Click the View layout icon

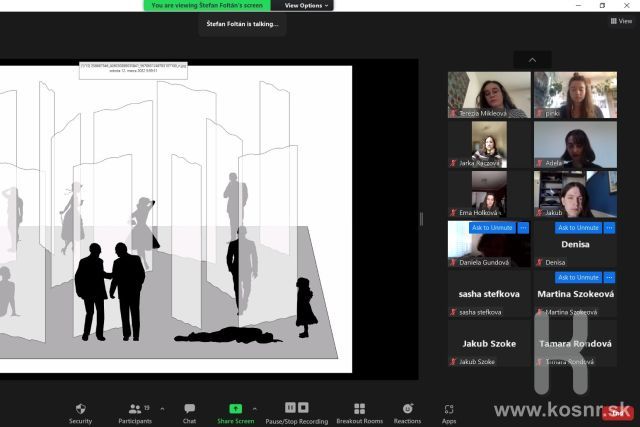tap(620, 20)
